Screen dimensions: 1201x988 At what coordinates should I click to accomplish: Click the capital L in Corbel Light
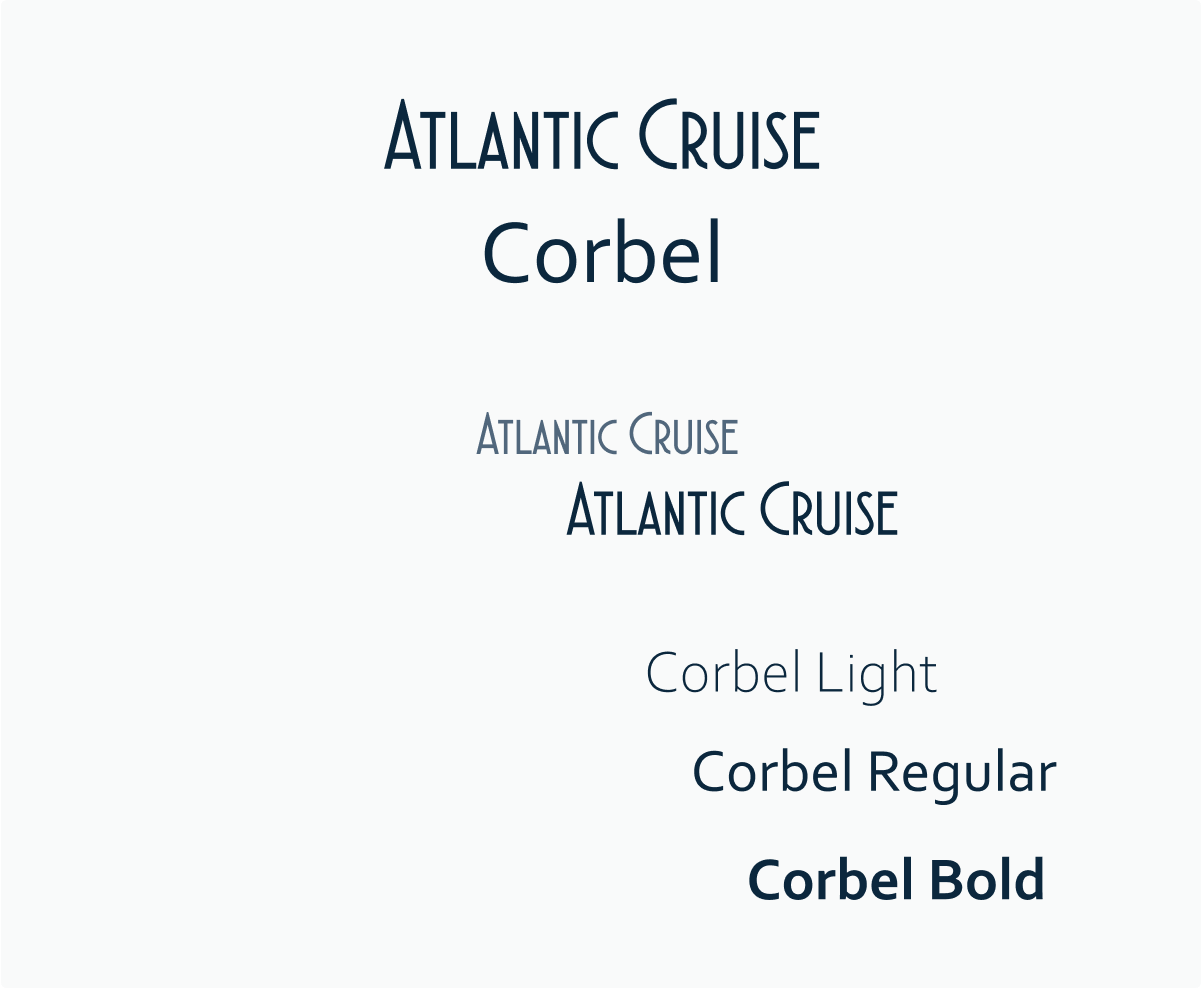tap(829, 672)
